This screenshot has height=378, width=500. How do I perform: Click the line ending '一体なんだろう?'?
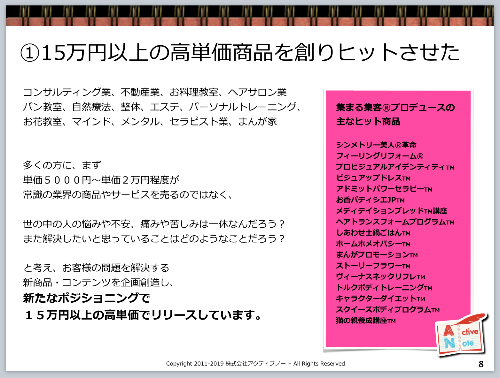pos(154,224)
